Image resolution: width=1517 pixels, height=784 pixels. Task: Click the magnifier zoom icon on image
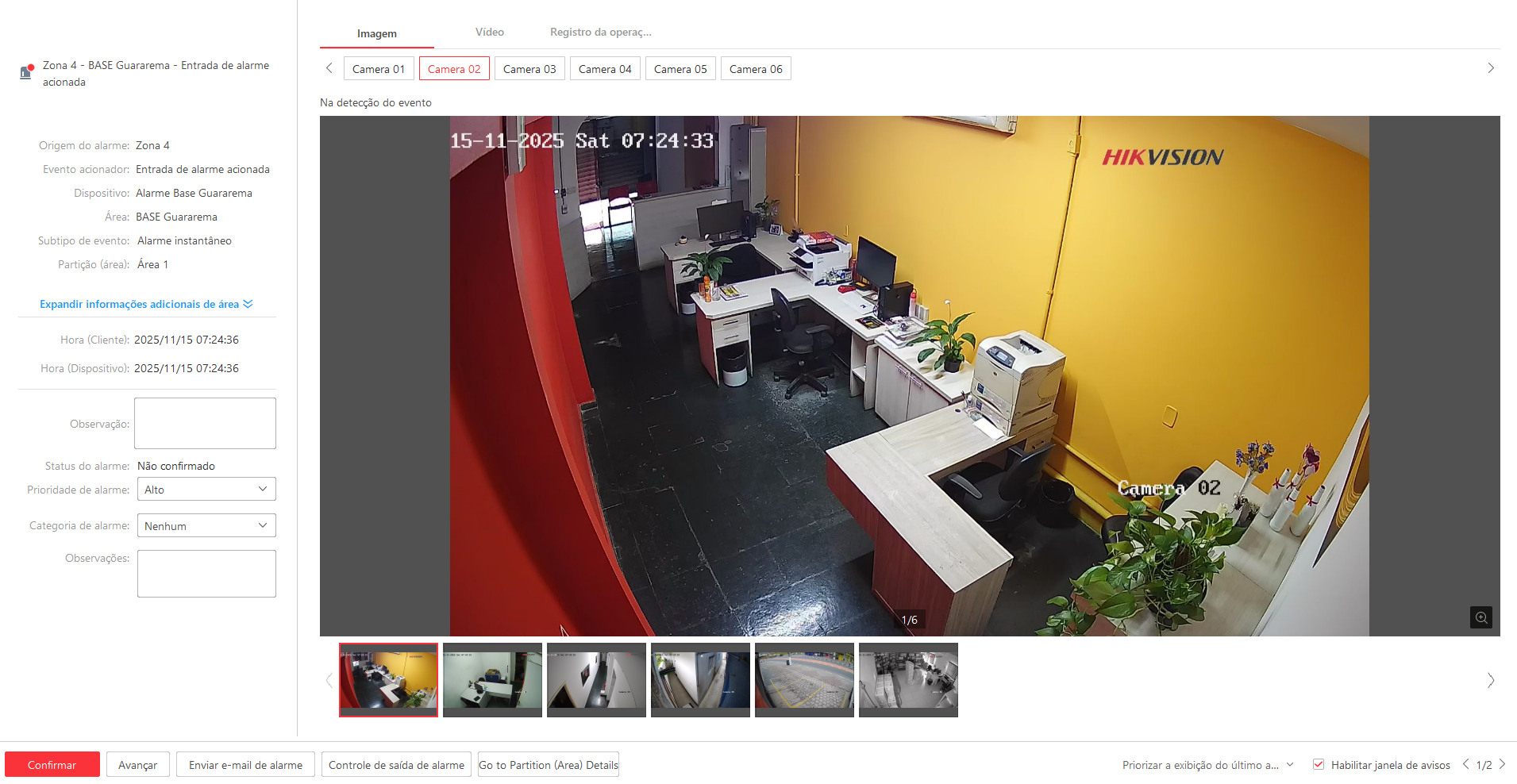[1480, 617]
